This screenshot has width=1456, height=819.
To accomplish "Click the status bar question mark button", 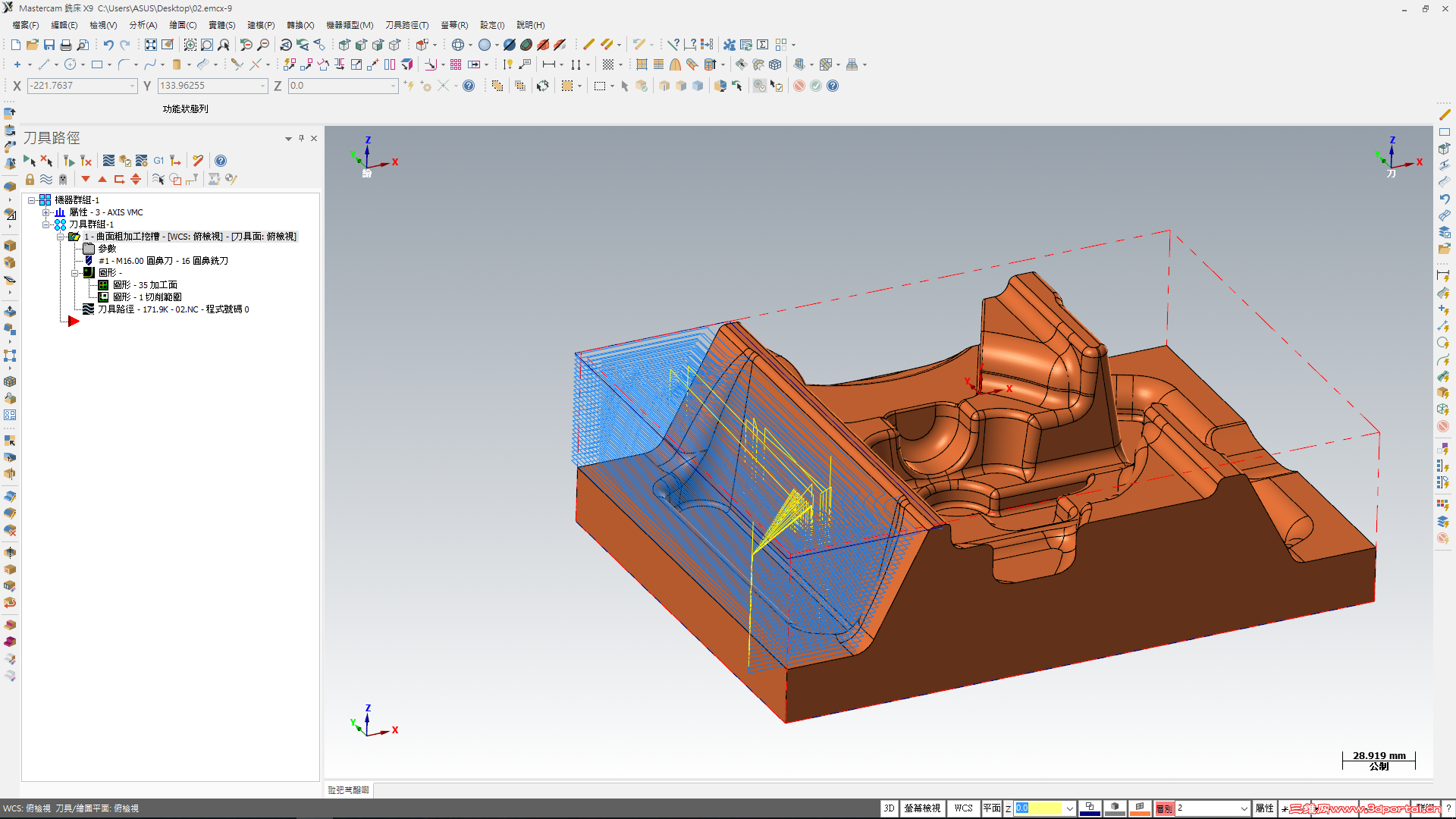I will tap(1448, 808).
